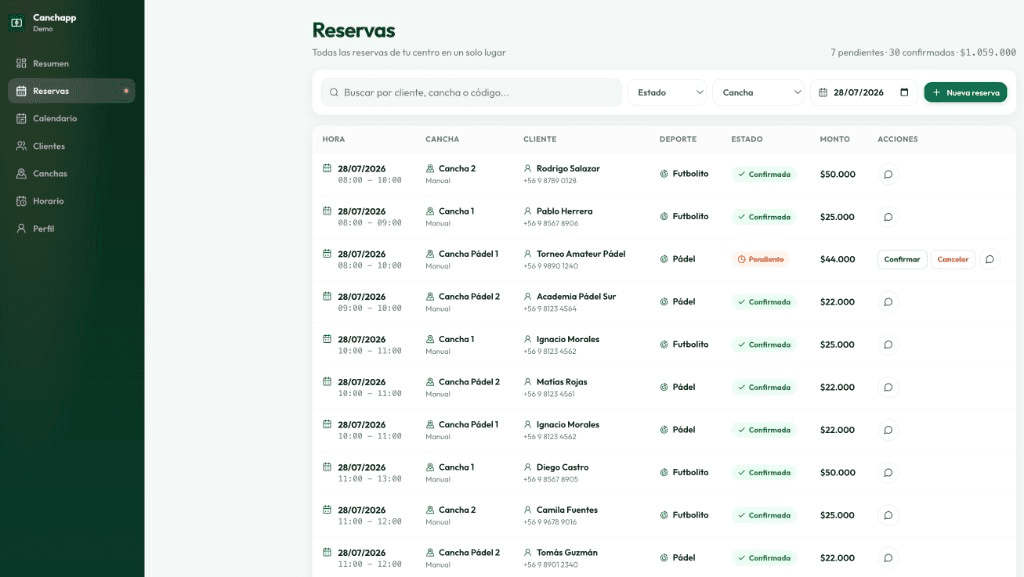The height and width of the screenshot is (577, 1024).
Task: Click court icon beside Cancha Pádel 1 at 08:00
Action: (x=430, y=254)
